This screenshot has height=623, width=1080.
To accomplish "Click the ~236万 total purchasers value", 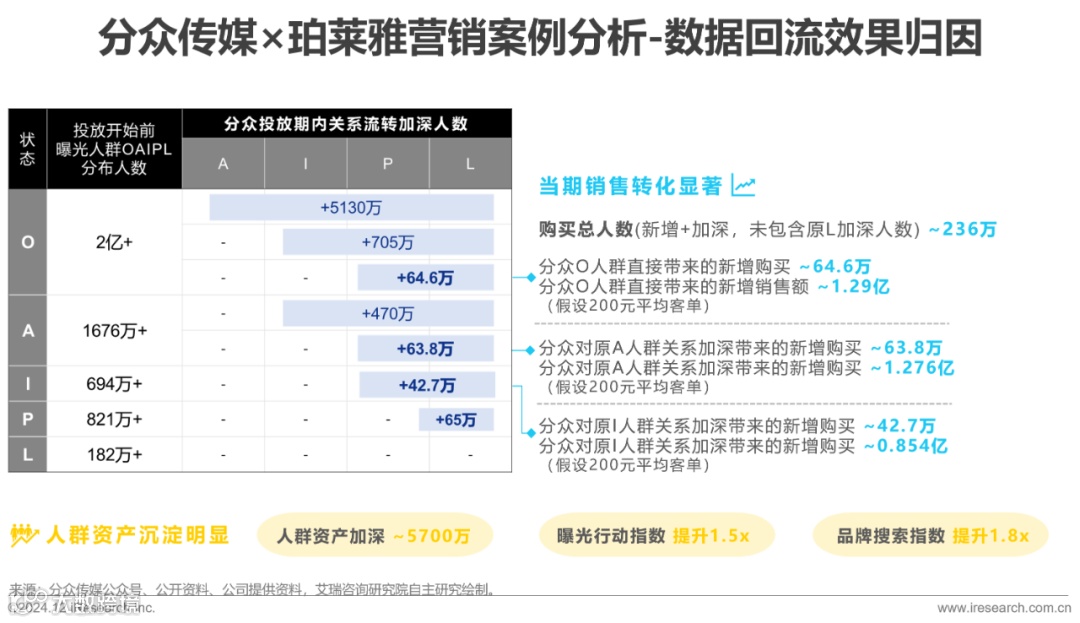I will (962, 229).
